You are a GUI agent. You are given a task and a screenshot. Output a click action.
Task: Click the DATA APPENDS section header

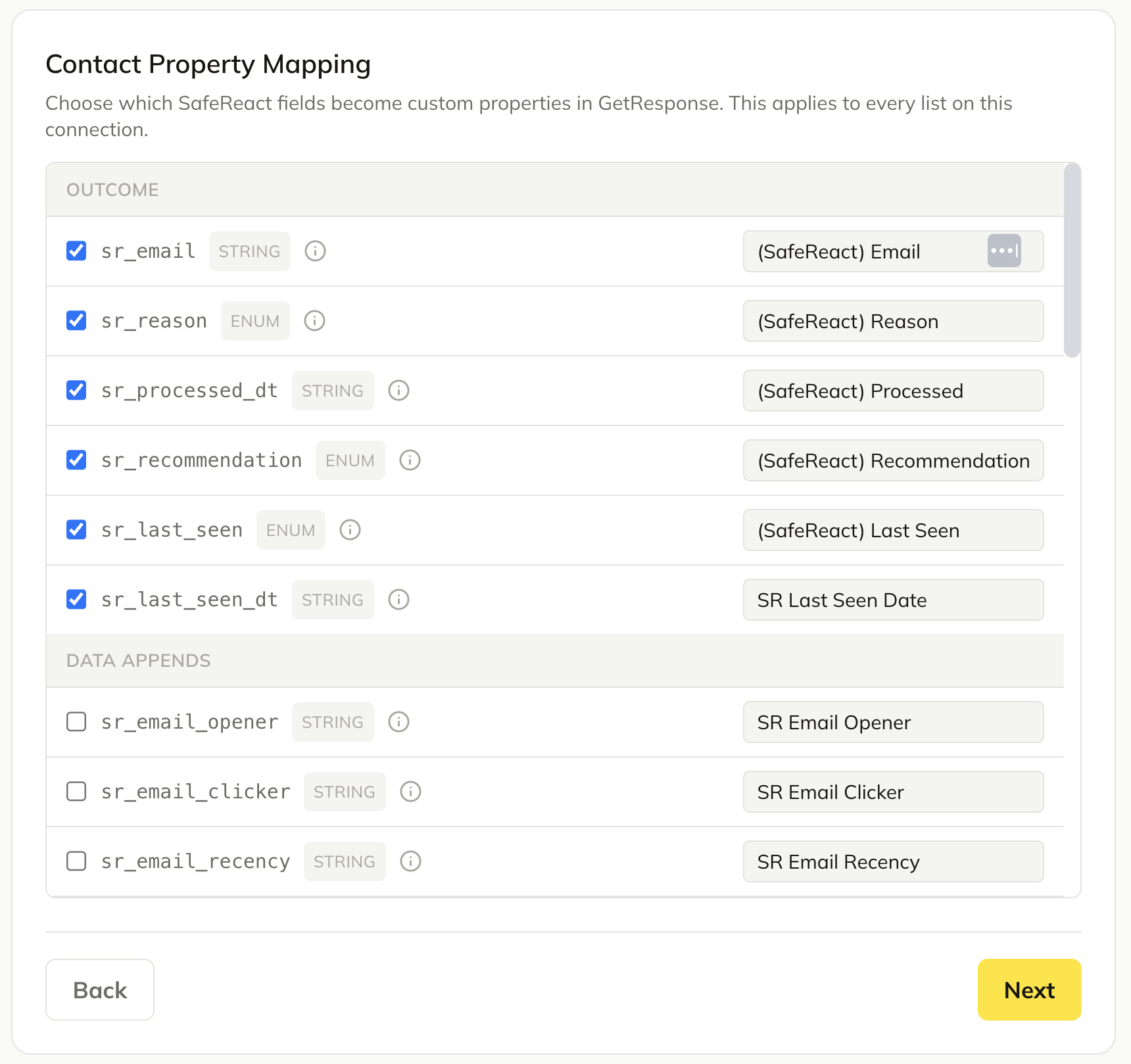pos(554,661)
